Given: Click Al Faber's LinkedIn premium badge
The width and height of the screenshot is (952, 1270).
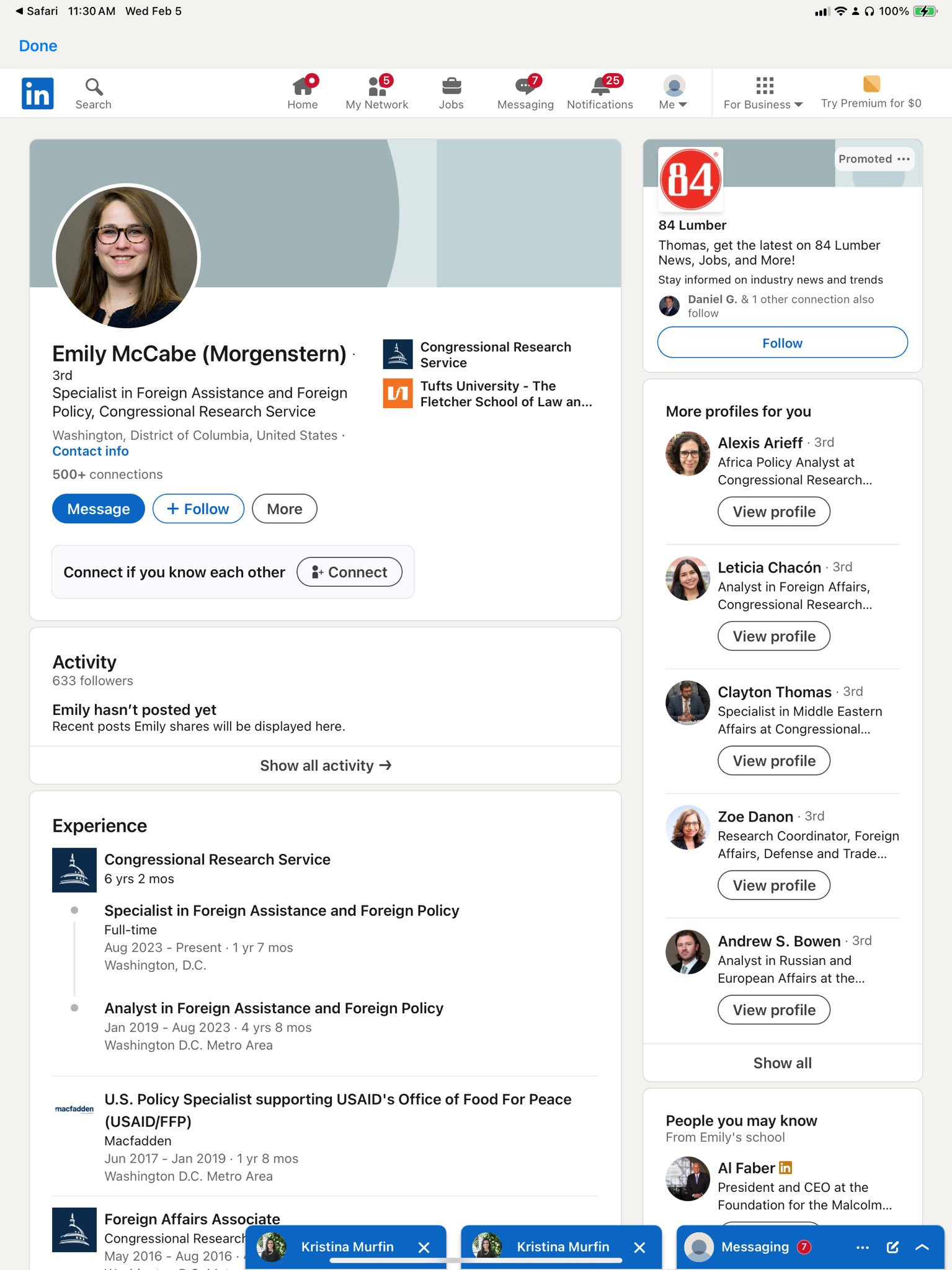Looking at the screenshot, I should (x=786, y=1168).
